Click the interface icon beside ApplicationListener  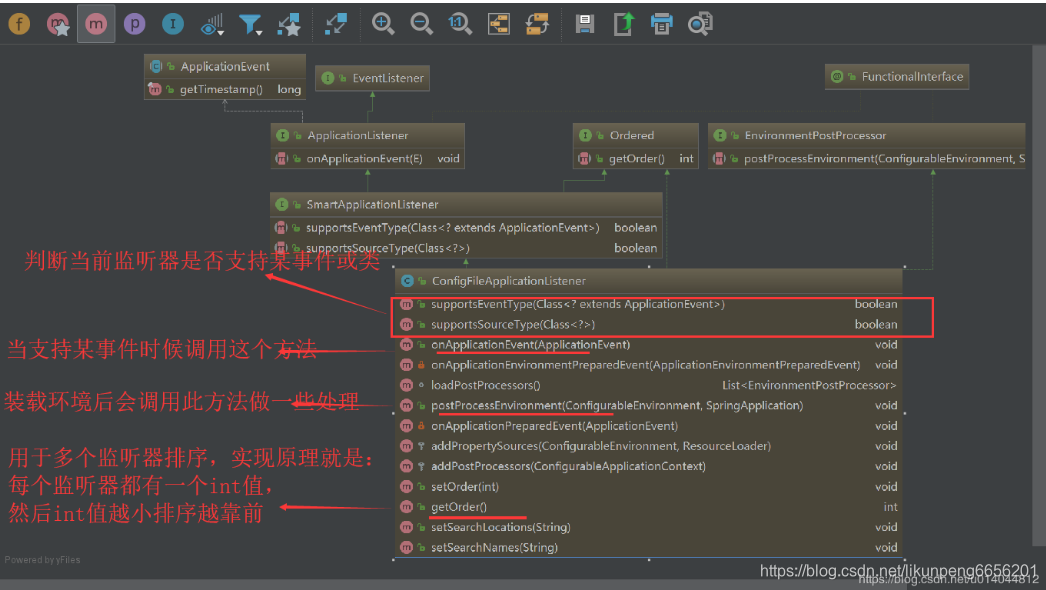click(x=282, y=135)
